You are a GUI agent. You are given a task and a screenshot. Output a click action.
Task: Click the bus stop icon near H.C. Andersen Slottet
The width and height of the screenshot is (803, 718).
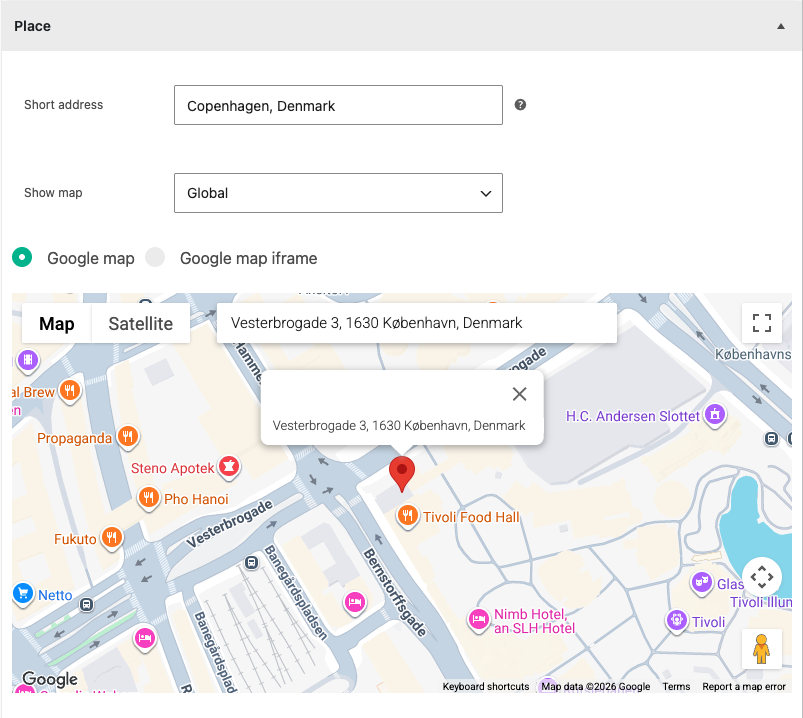tap(771, 438)
